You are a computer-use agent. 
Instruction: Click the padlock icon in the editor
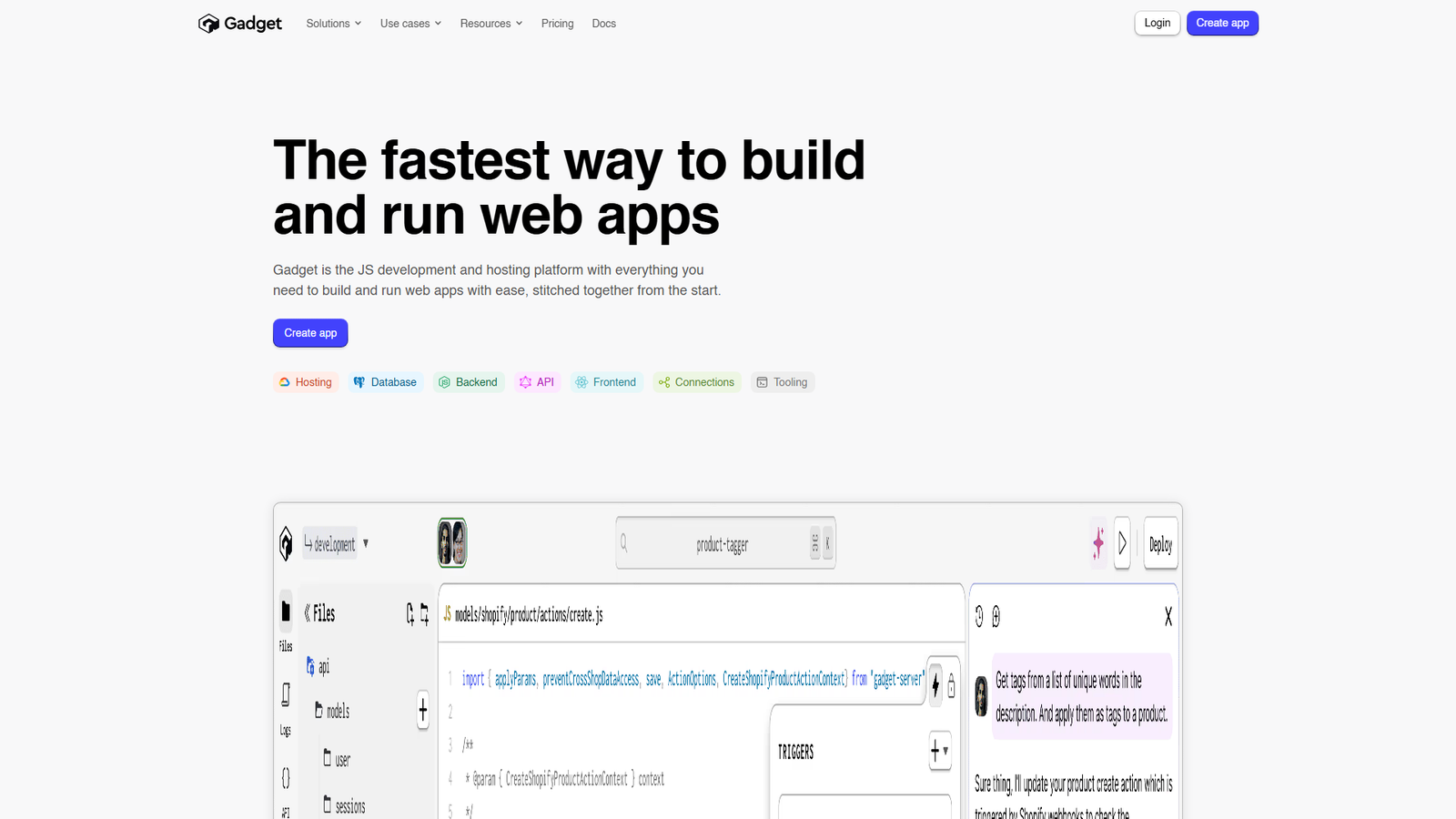(x=952, y=685)
